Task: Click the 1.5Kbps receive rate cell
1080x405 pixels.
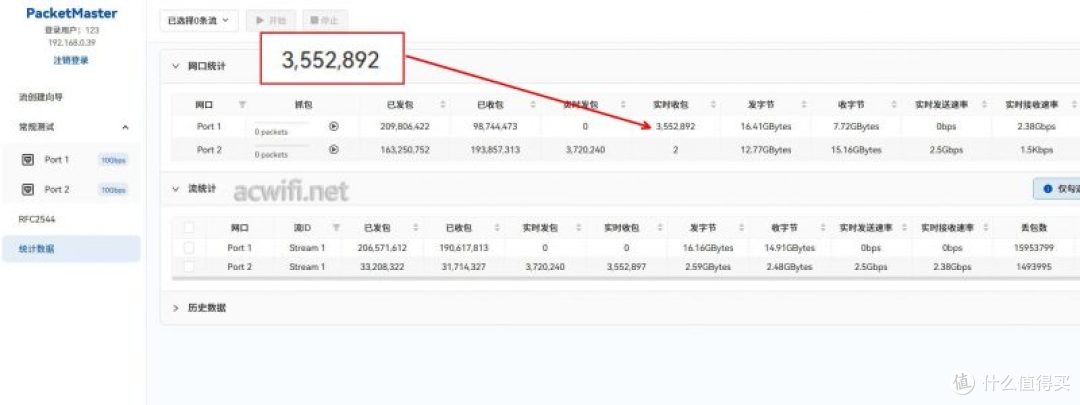Action: (x=1036, y=149)
